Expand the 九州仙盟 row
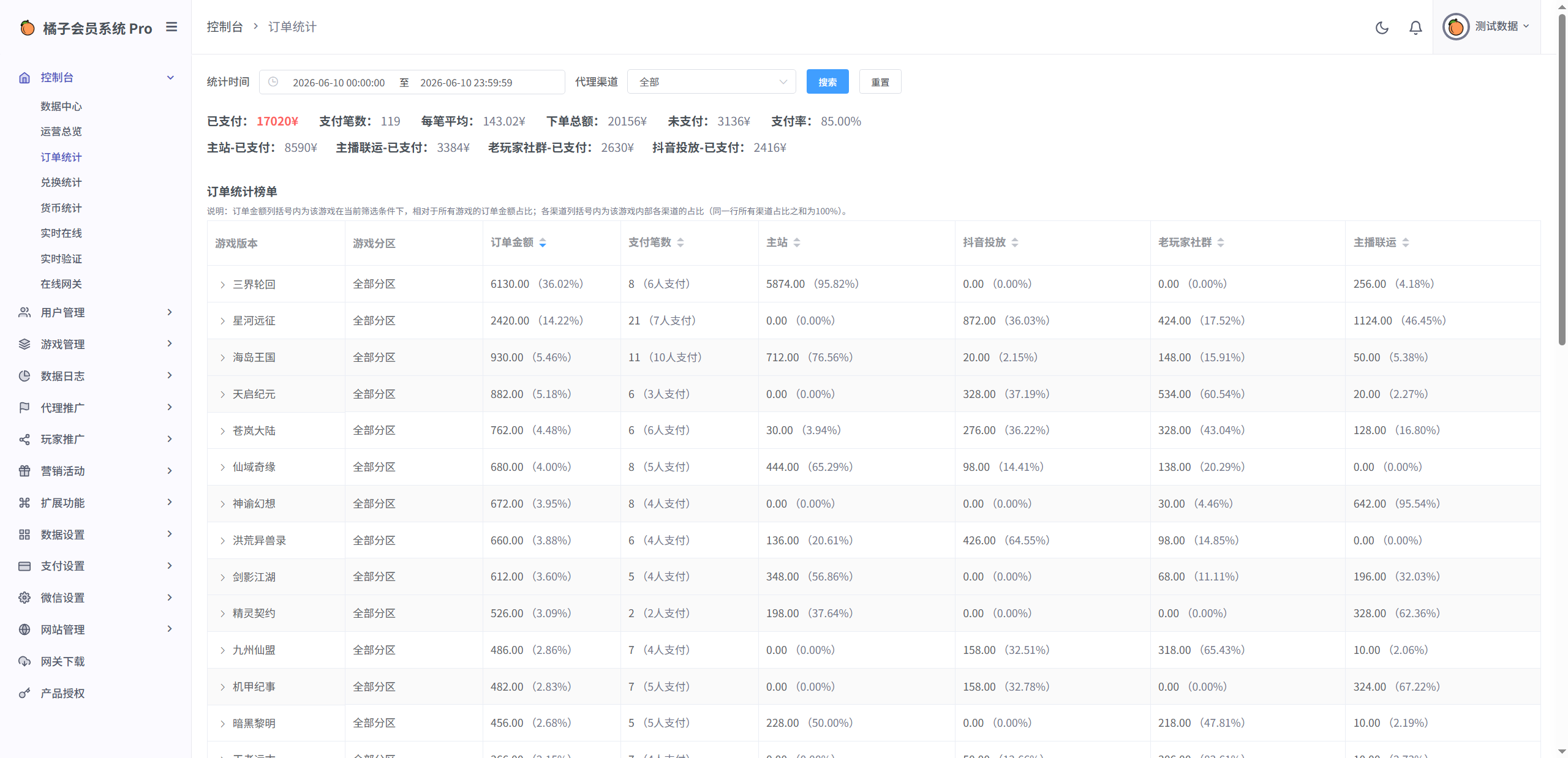The height and width of the screenshot is (758, 1568). click(222, 650)
